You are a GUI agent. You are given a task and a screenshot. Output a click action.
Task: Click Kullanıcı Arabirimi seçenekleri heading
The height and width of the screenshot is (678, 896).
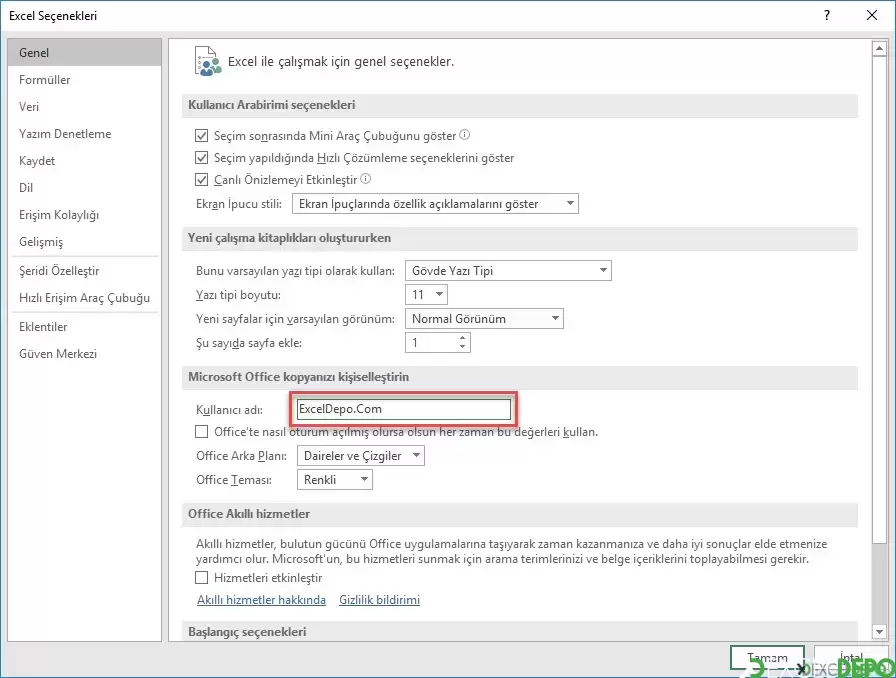pos(271,105)
